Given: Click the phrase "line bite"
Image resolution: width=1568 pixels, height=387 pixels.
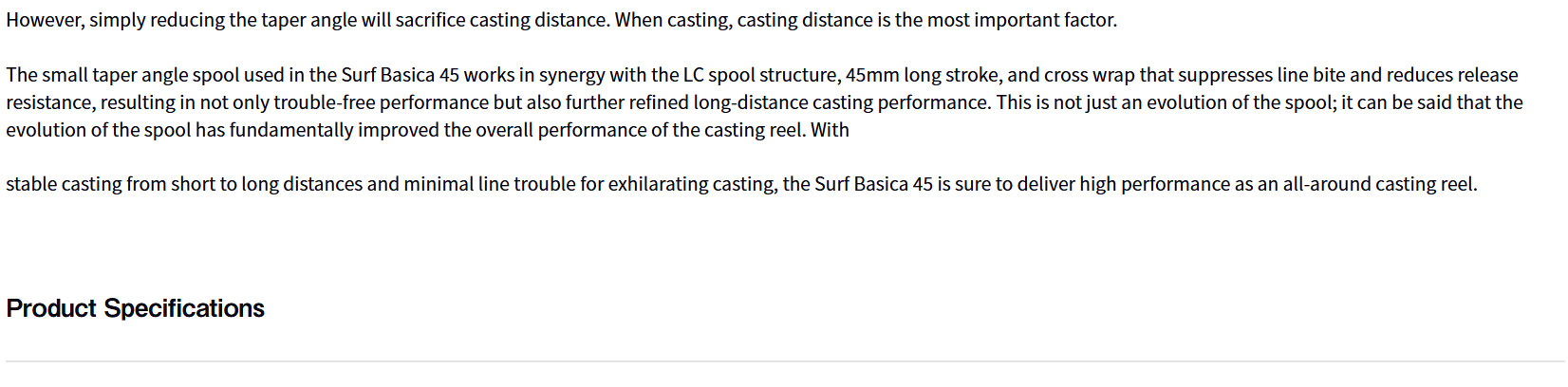Looking at the screenshot, I should pyautogui.click(x=1312, y=75).
